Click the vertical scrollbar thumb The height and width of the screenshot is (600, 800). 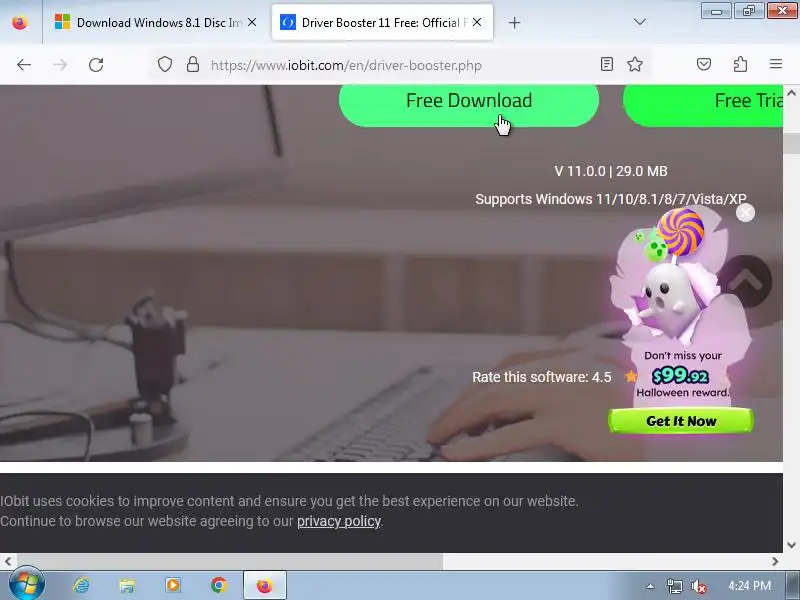point(791,144)
